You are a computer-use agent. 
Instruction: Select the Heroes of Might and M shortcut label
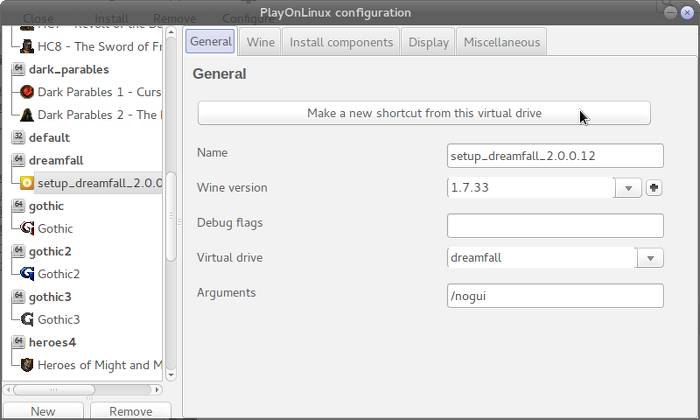tap(100, 365)
